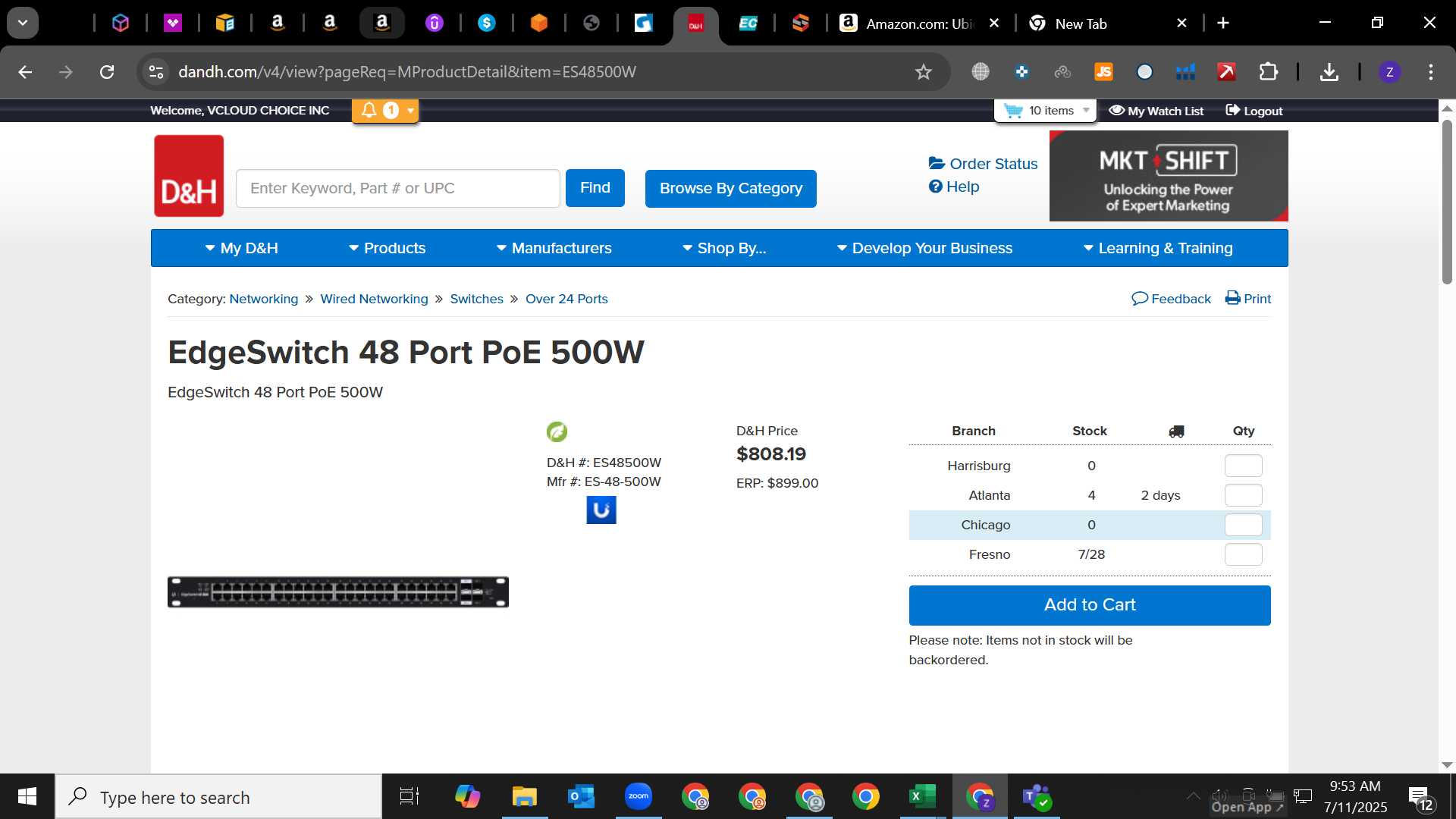Click the page vertical scrollbar thumb
Viewport: 1456px width, 819px height.
(x=1447, y=201)
